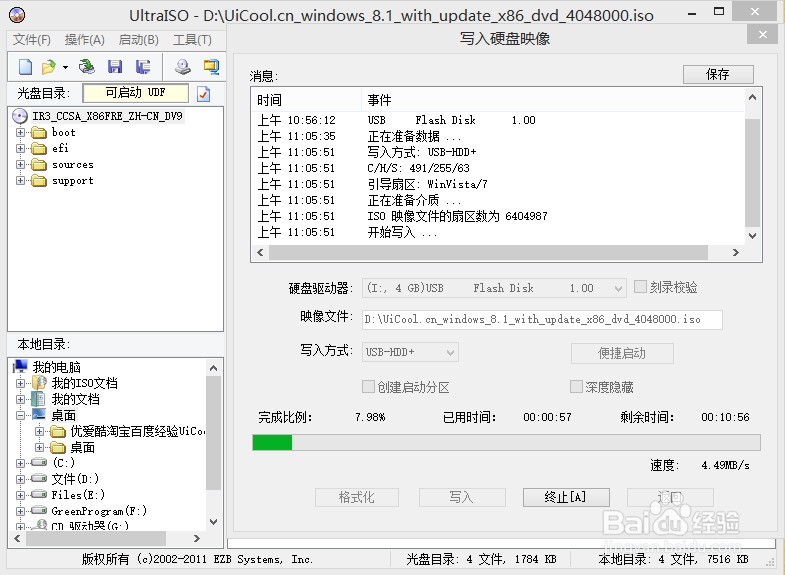The image size is (785, 575).
Task: Open the 文件(F) menu
Action: point(32,40)
